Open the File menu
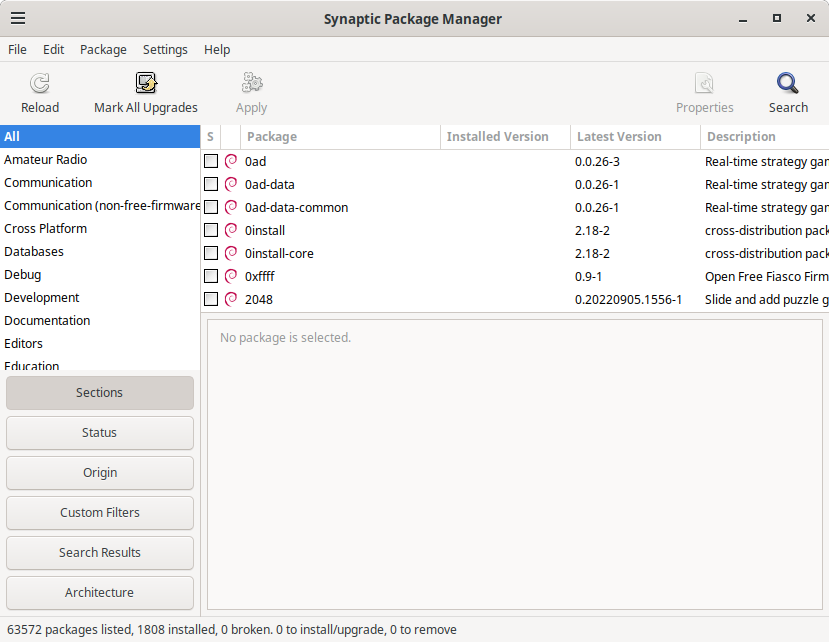 click(x=17, y=49)
